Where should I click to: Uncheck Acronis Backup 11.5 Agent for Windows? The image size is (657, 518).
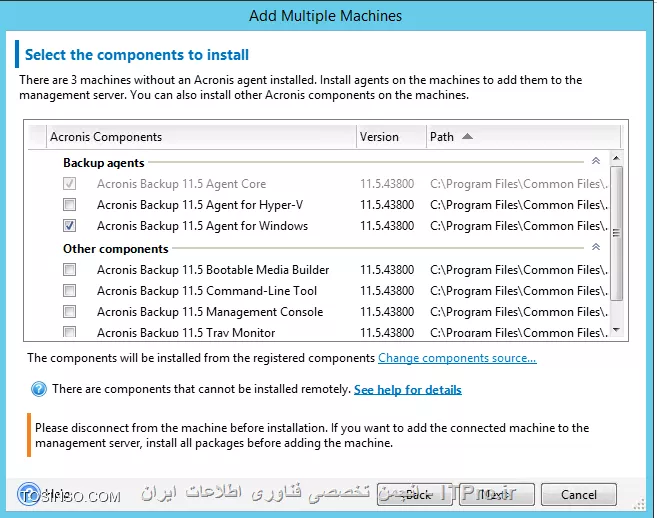pos(70,225)
